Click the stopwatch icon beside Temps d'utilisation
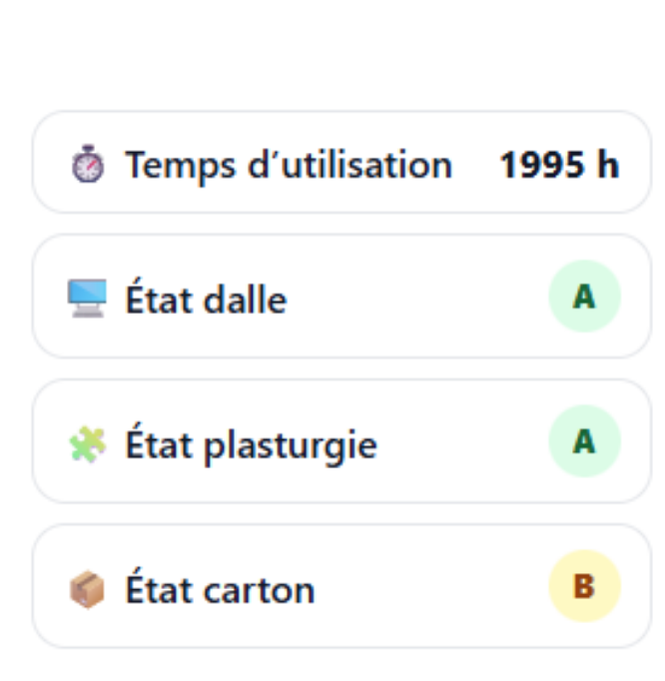The image size is (665, 681). 87,164
